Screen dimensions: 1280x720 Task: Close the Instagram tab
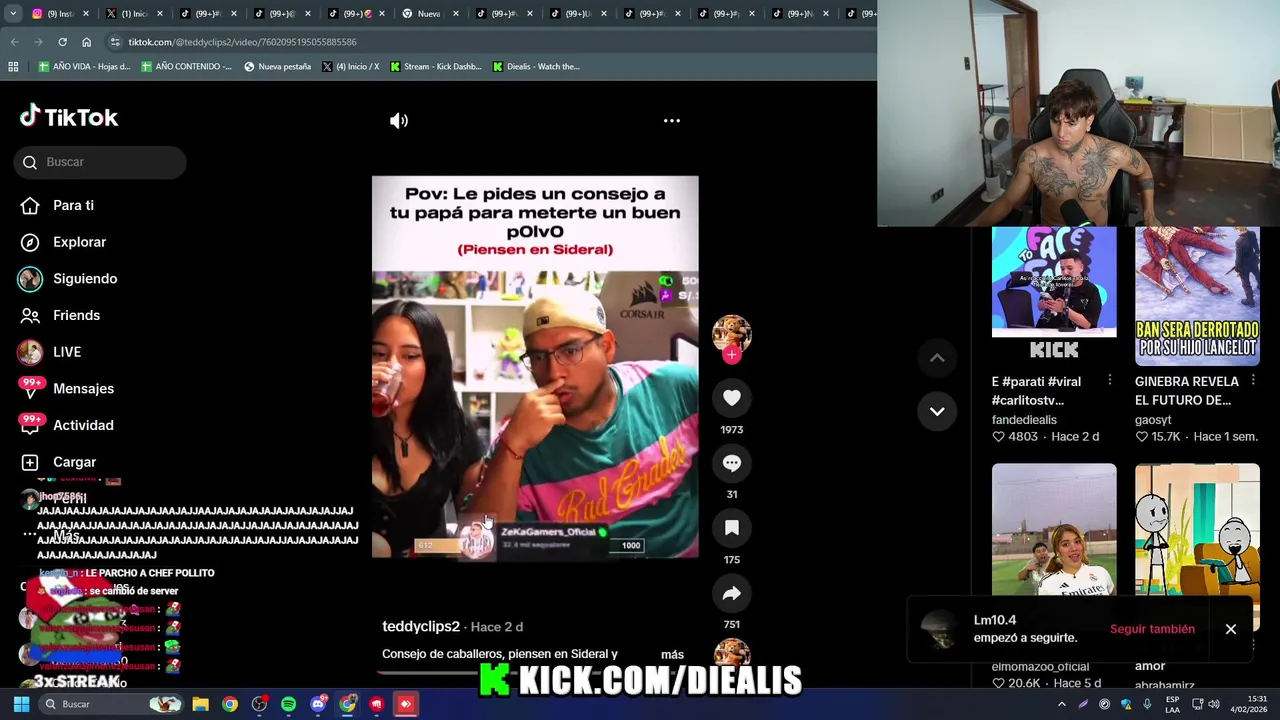(86, 14)
